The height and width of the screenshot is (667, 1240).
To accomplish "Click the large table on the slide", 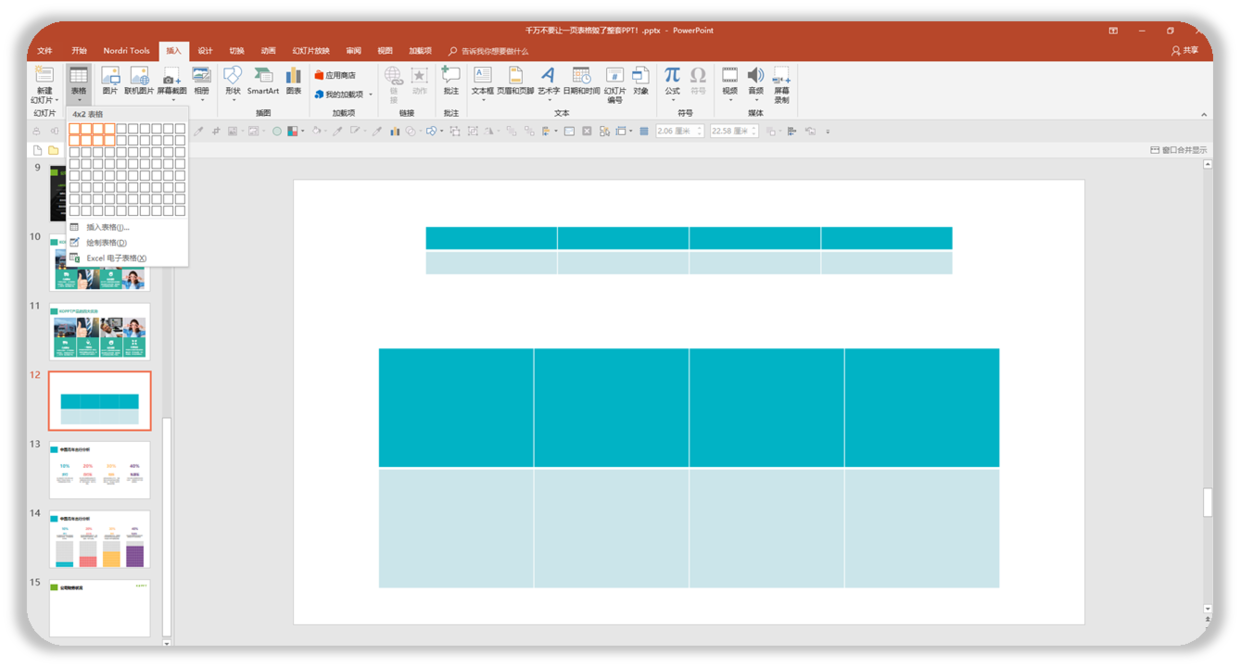I will (x=689, y=468).
